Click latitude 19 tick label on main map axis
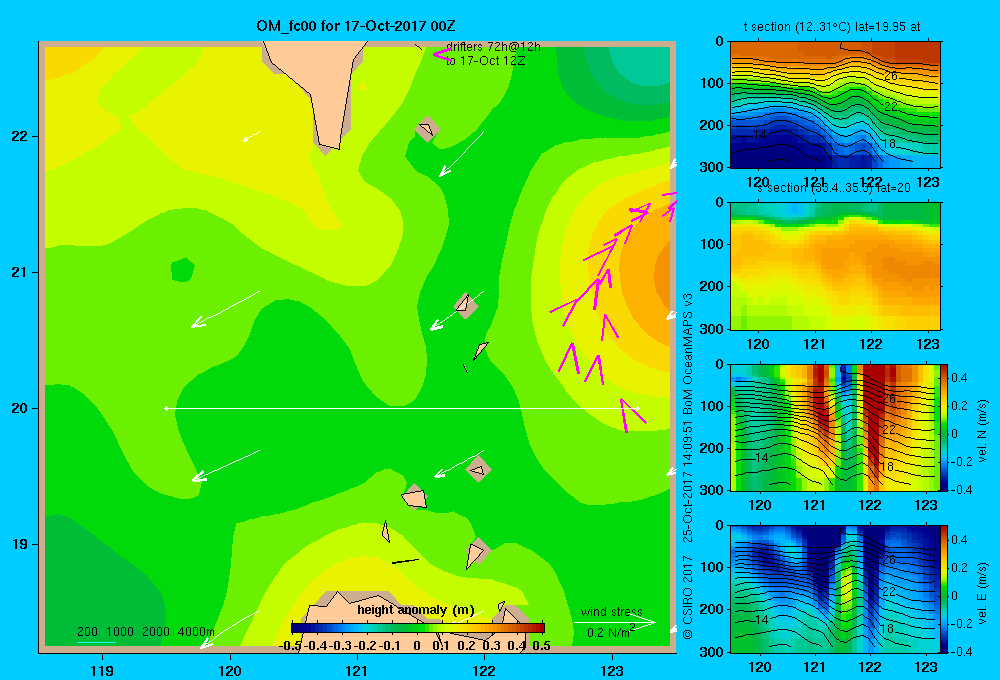Screen dimensions: 1000x680 [20, 544]
